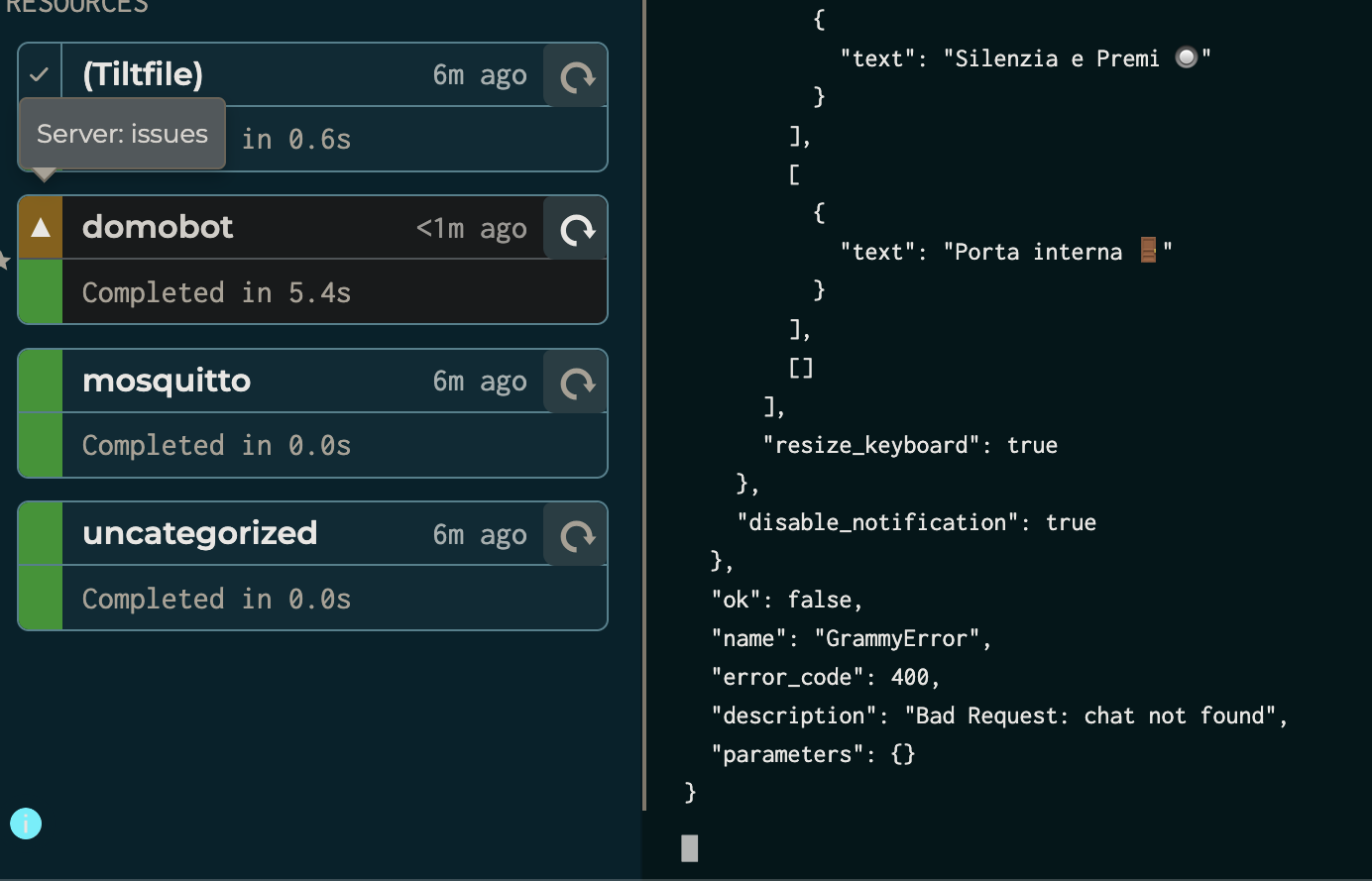
Task: Click 'Completed in 0.0s' under uncategorized
Action: coord(216,599)
